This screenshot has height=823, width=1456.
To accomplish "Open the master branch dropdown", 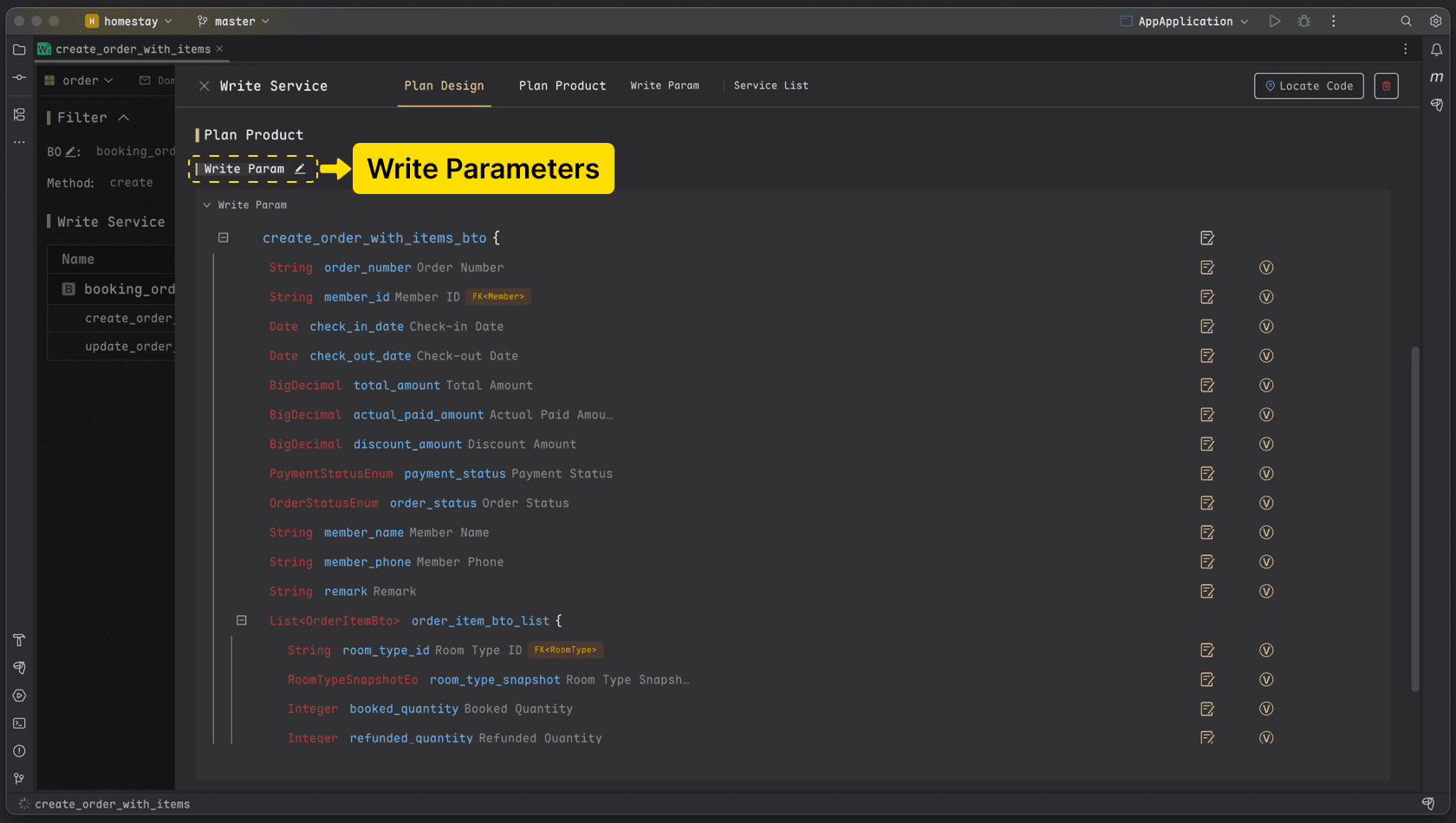I will 231,20.
